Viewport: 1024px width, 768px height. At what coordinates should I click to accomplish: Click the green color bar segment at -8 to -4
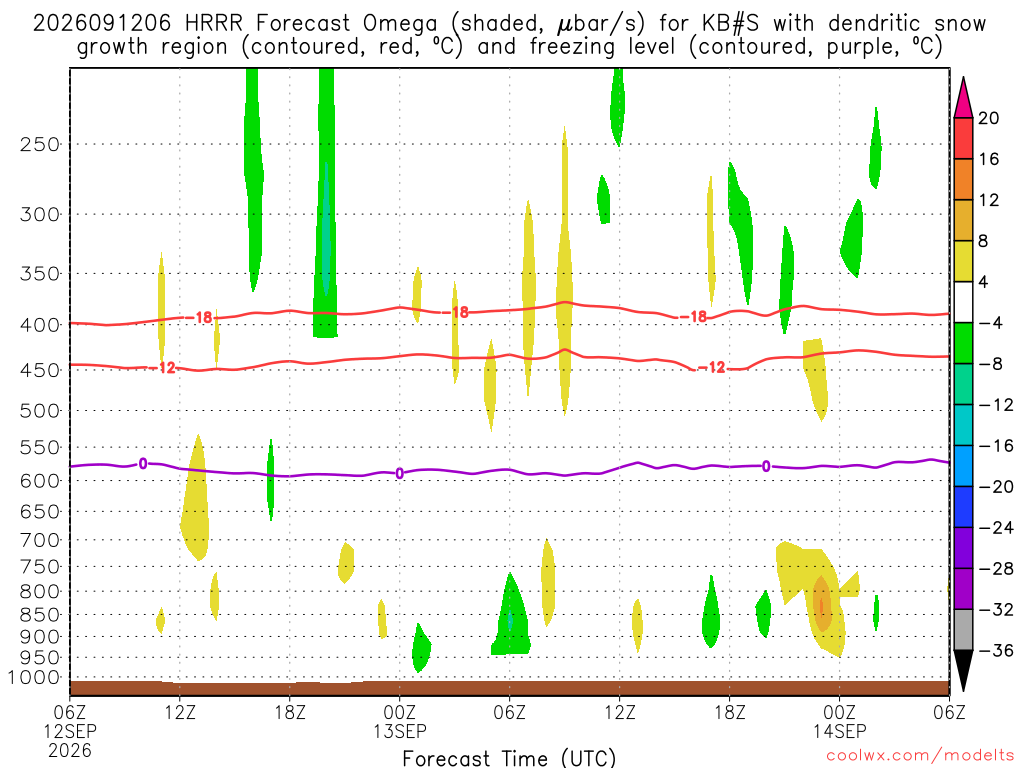(x=963, y=343)
